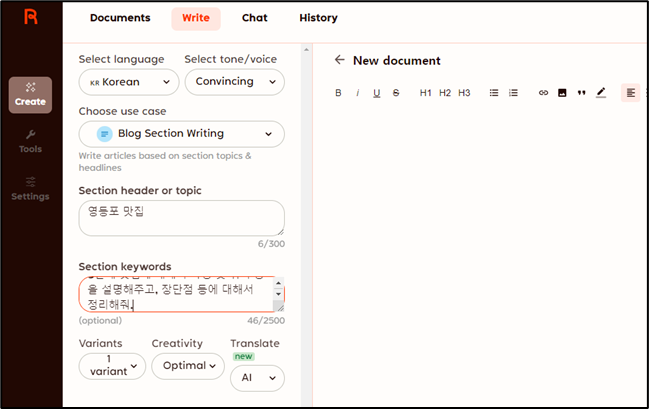This screenshot has height=409, width=649.
Task: Click the 46/2500 character counter
Action: pyautogui.click(x=266, y=320)
